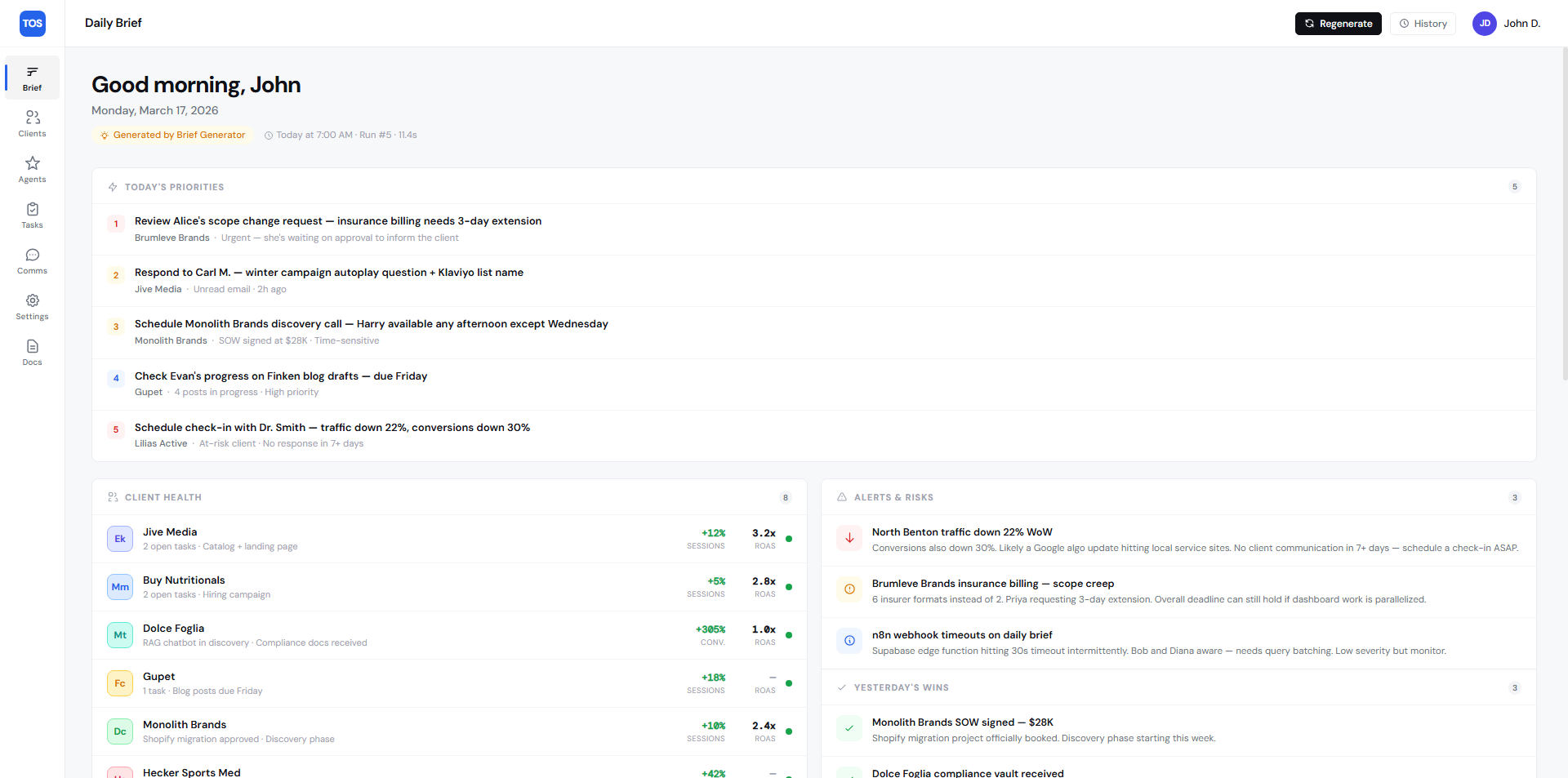
Task: Select the Jive Media client row name
Action: 170,532
